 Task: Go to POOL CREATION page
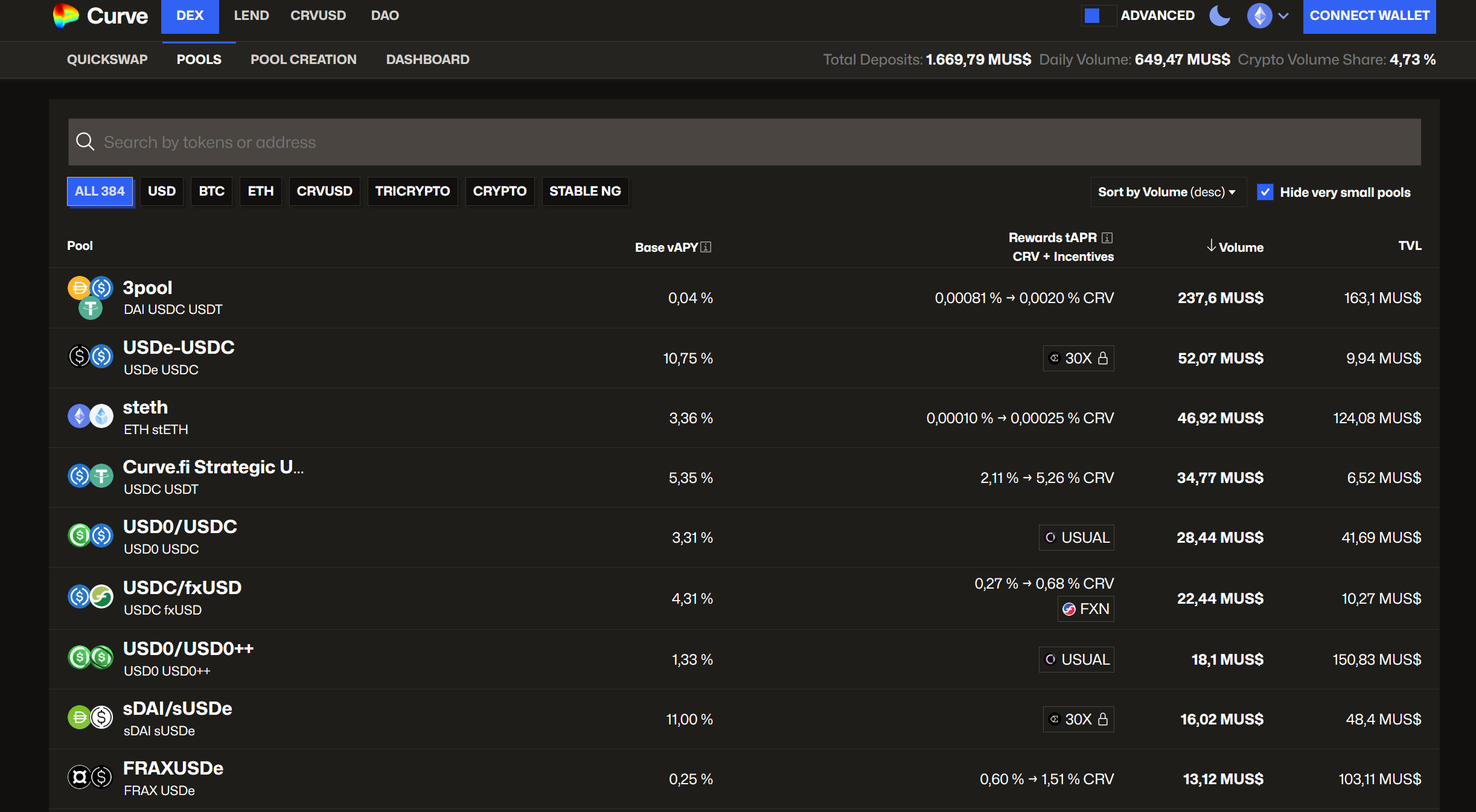click(304, 59)
